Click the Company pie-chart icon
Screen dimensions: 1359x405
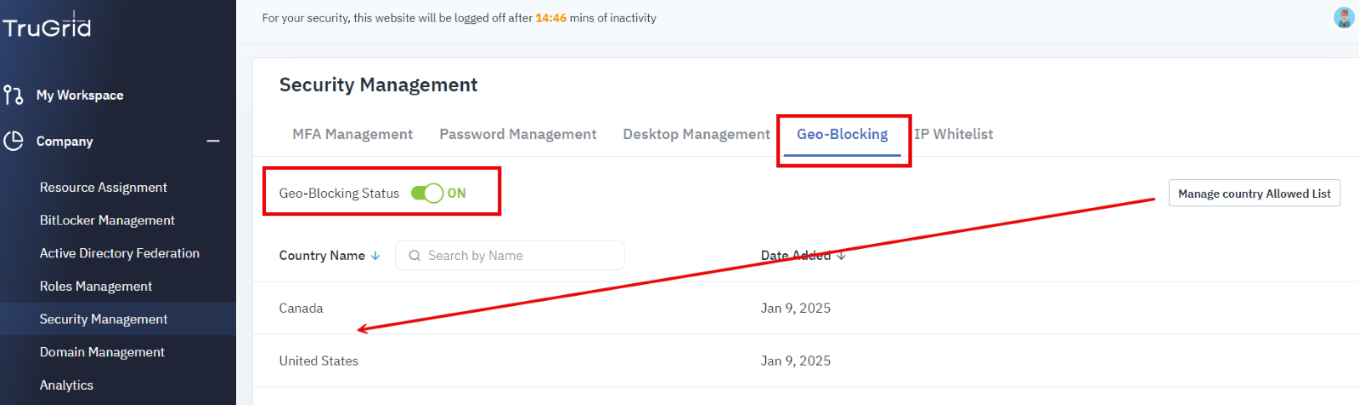click(13, 141)
